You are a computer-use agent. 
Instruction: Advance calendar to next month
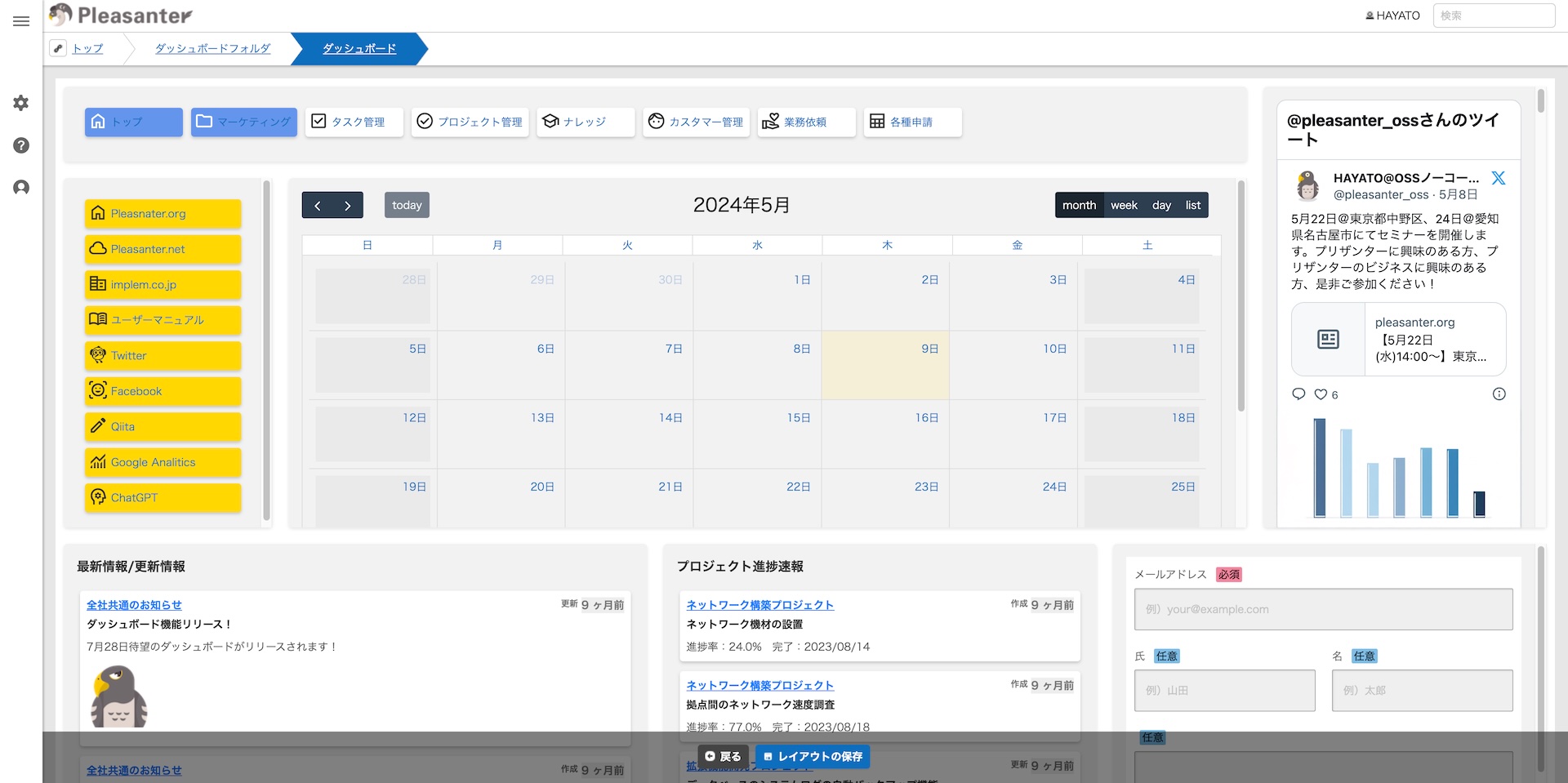click(x=348, y=205)
